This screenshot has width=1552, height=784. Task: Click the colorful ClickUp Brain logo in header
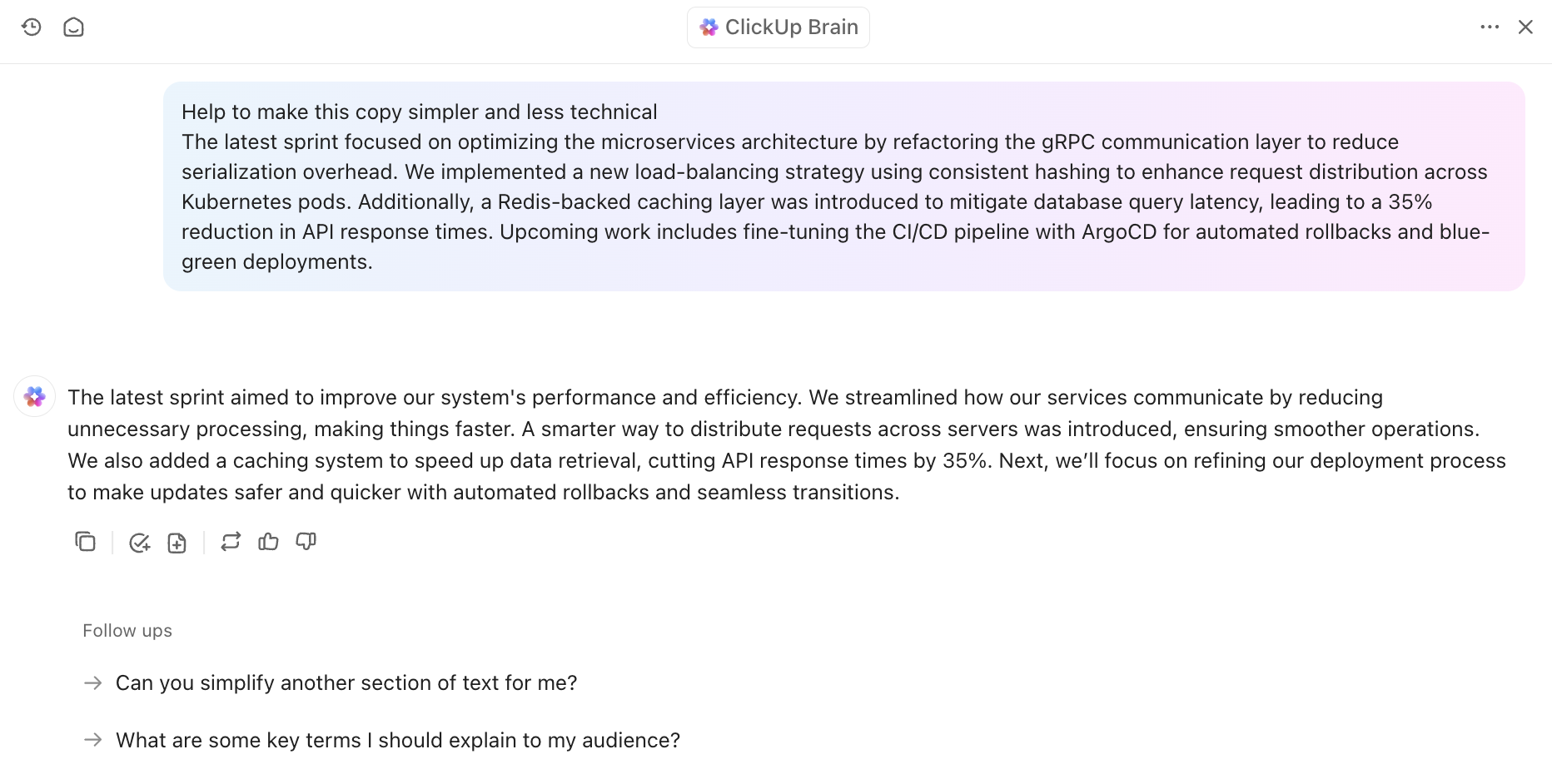tap(709, 27)
